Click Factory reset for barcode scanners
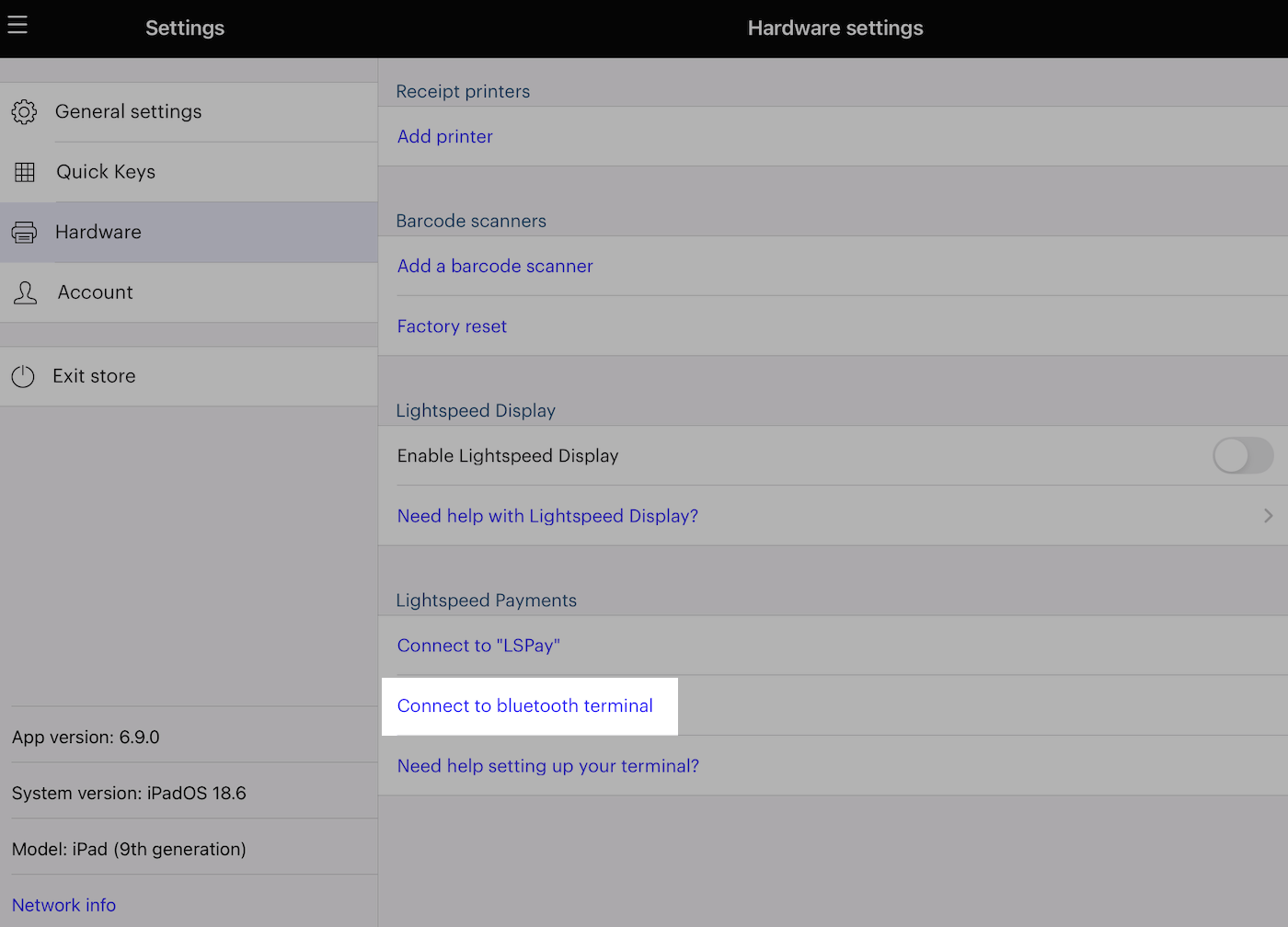1288x927 pixels. click(x=452, y=326)
